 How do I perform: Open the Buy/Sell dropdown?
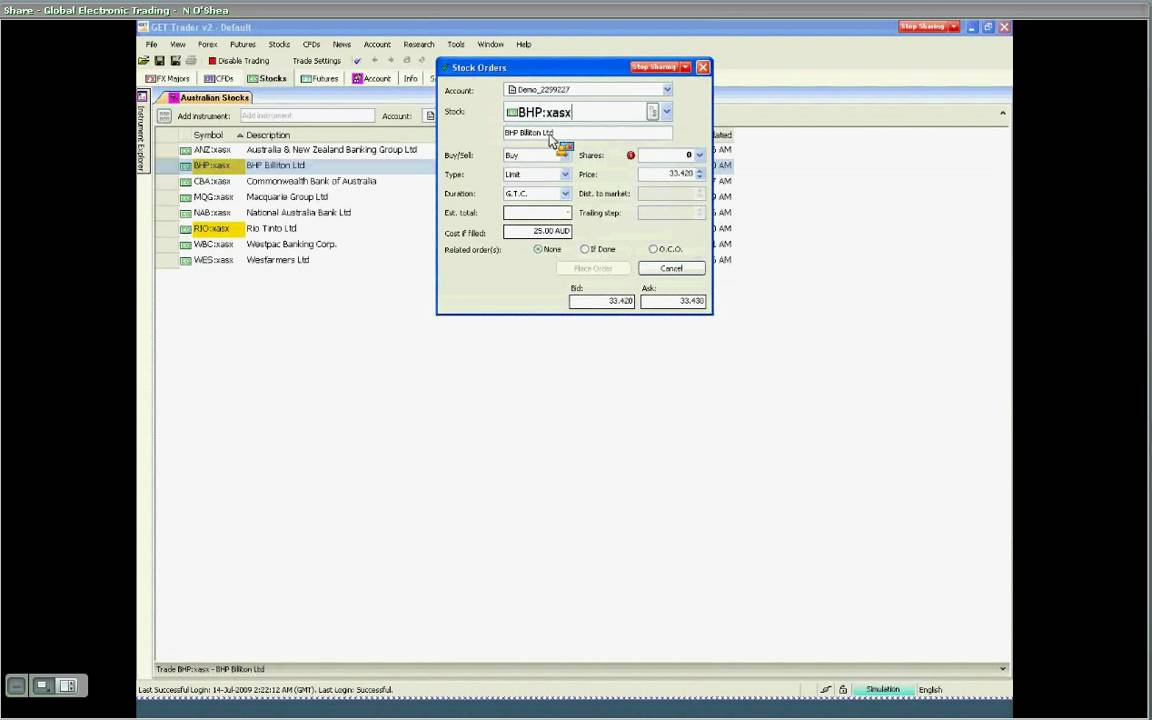pyautogui.click(x=565, y=155)
